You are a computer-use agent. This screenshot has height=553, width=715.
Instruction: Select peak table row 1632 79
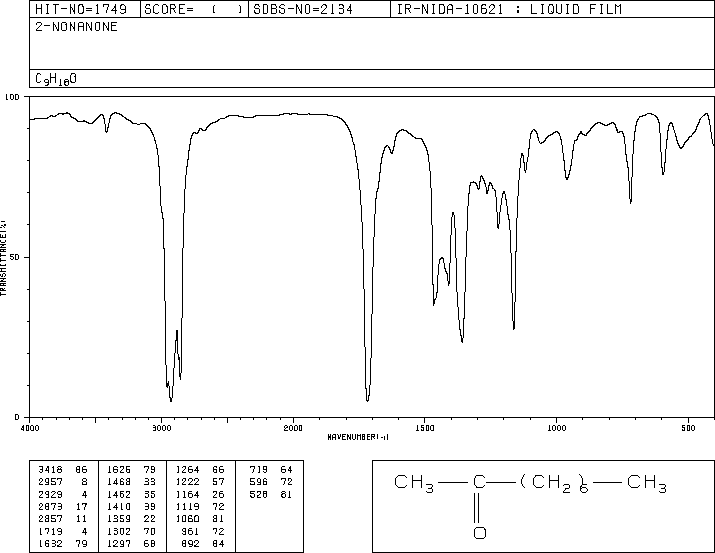click(62, 544)
